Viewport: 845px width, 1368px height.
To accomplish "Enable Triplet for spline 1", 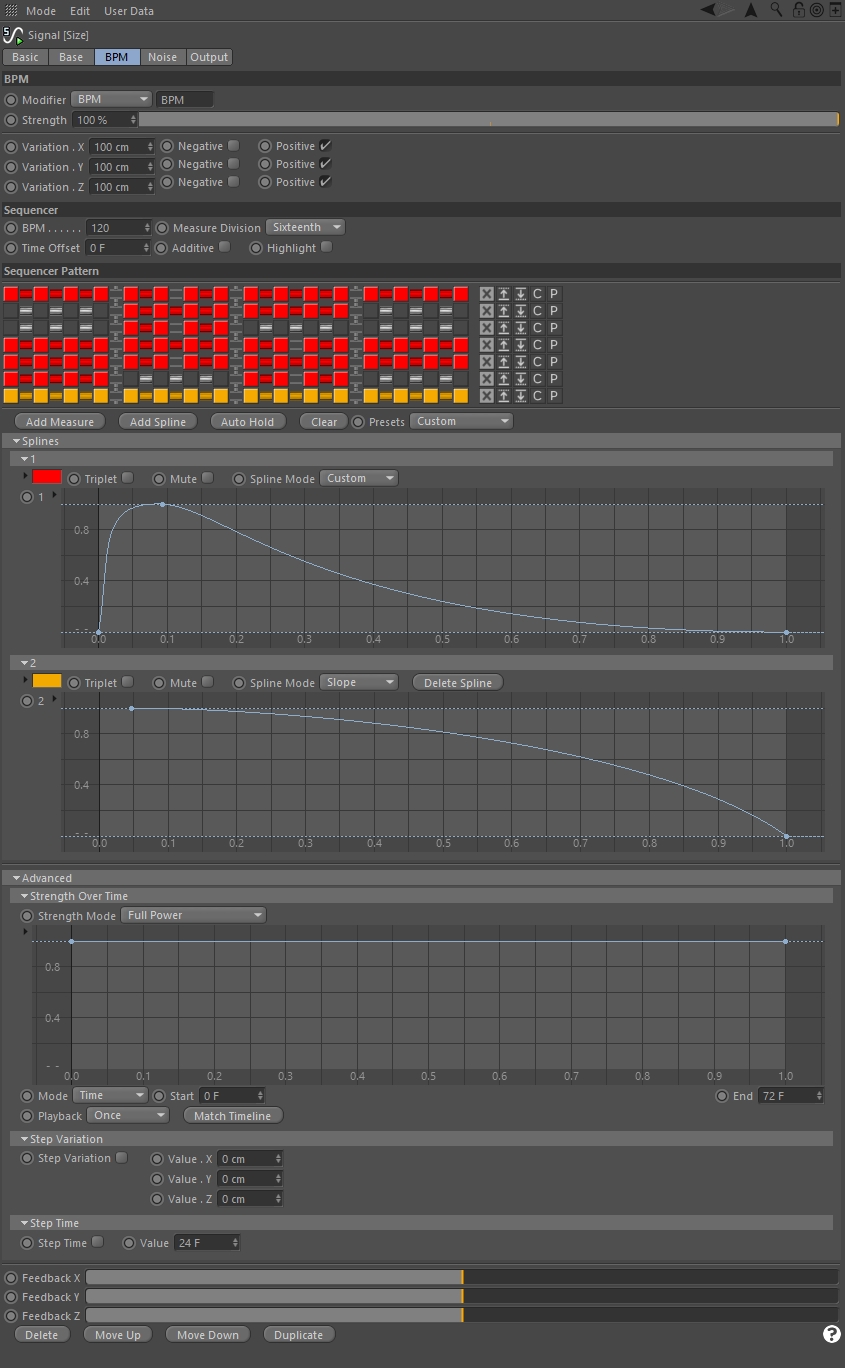I will [127, 478].
